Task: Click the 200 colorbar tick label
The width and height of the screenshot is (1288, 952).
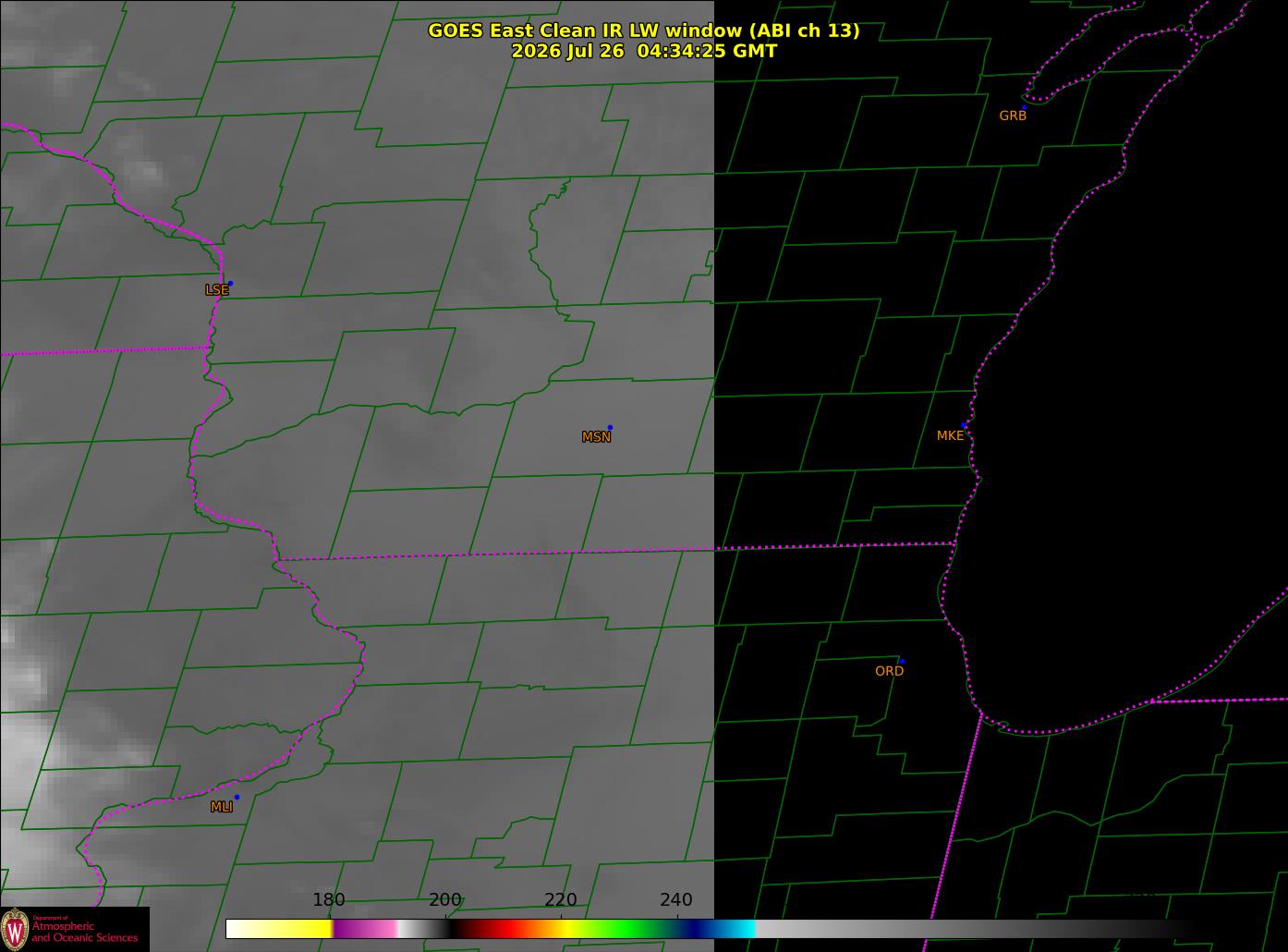Action: 445,899
